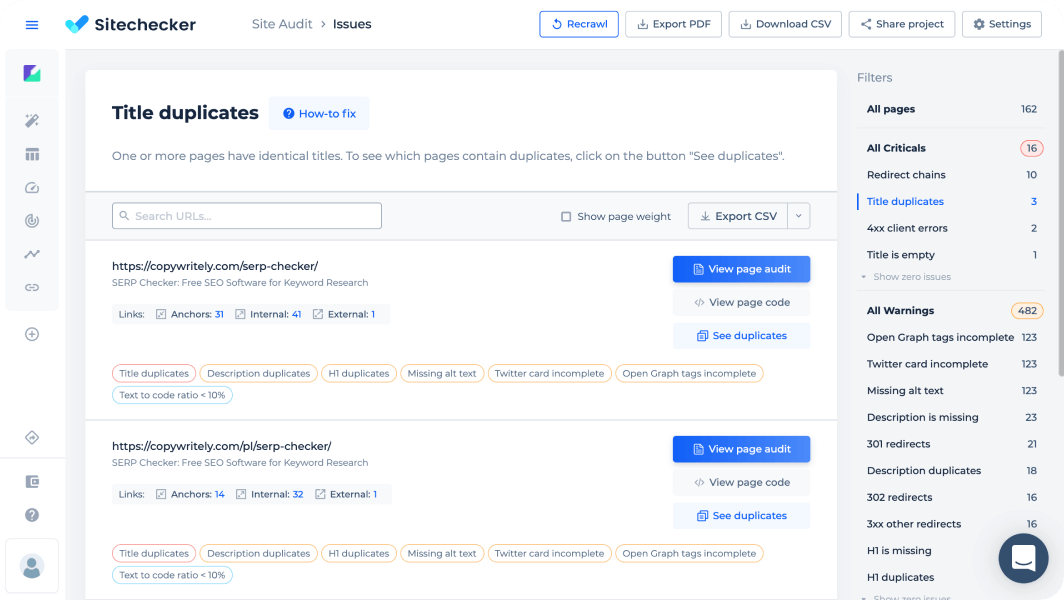
Task: Expand Show zero issues under All Criticals
Action: pos(906,277)
